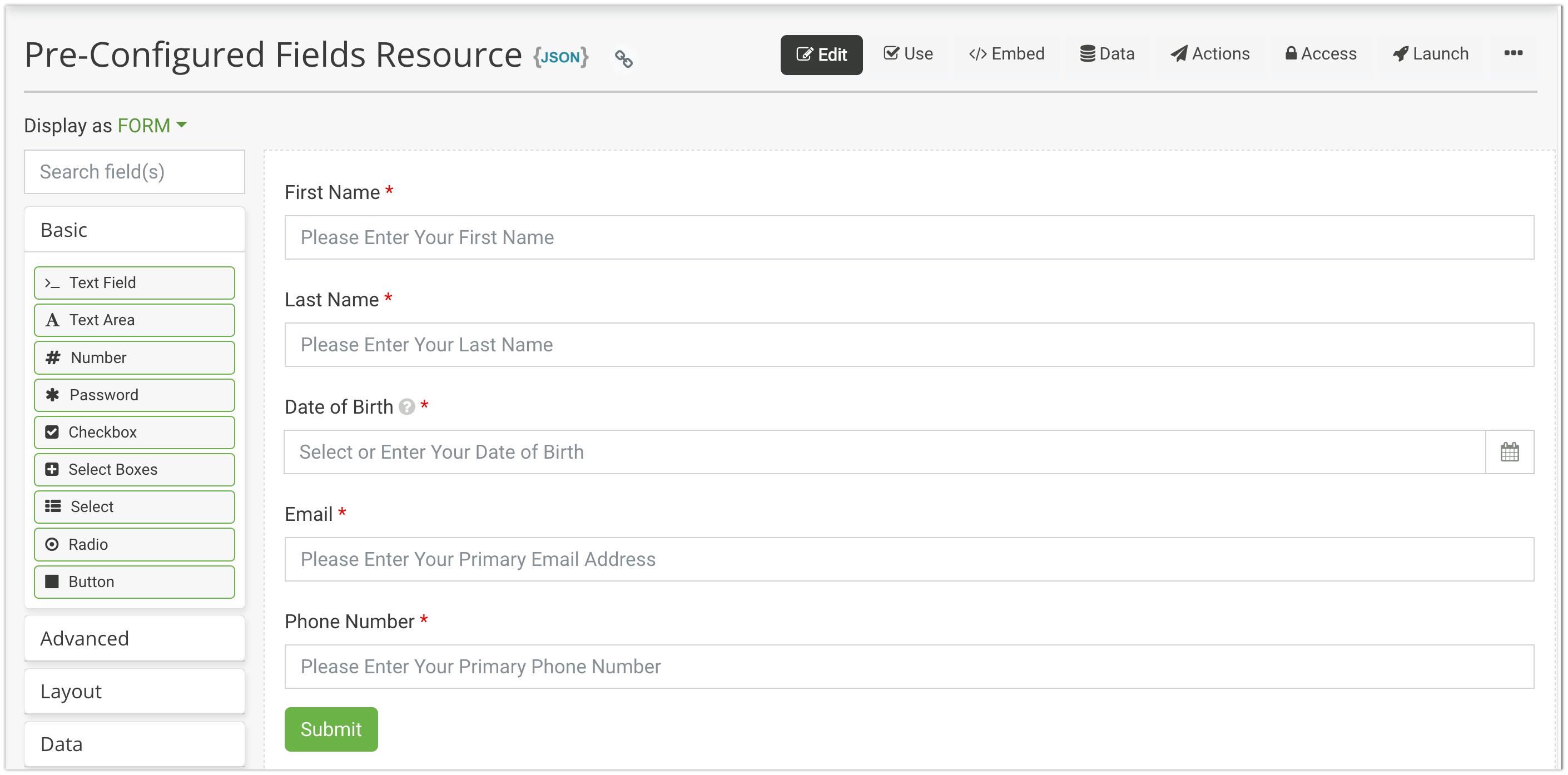Switch to the Embed tab

click(x=1006, y=54)
